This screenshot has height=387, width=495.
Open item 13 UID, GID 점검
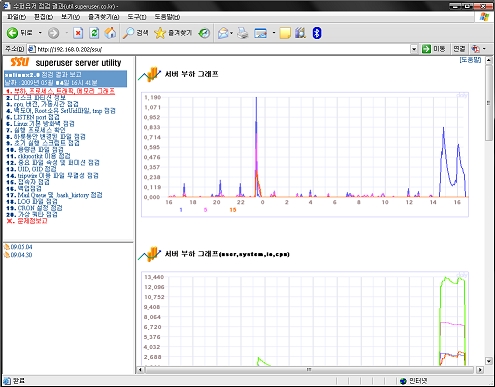[31, 169]
